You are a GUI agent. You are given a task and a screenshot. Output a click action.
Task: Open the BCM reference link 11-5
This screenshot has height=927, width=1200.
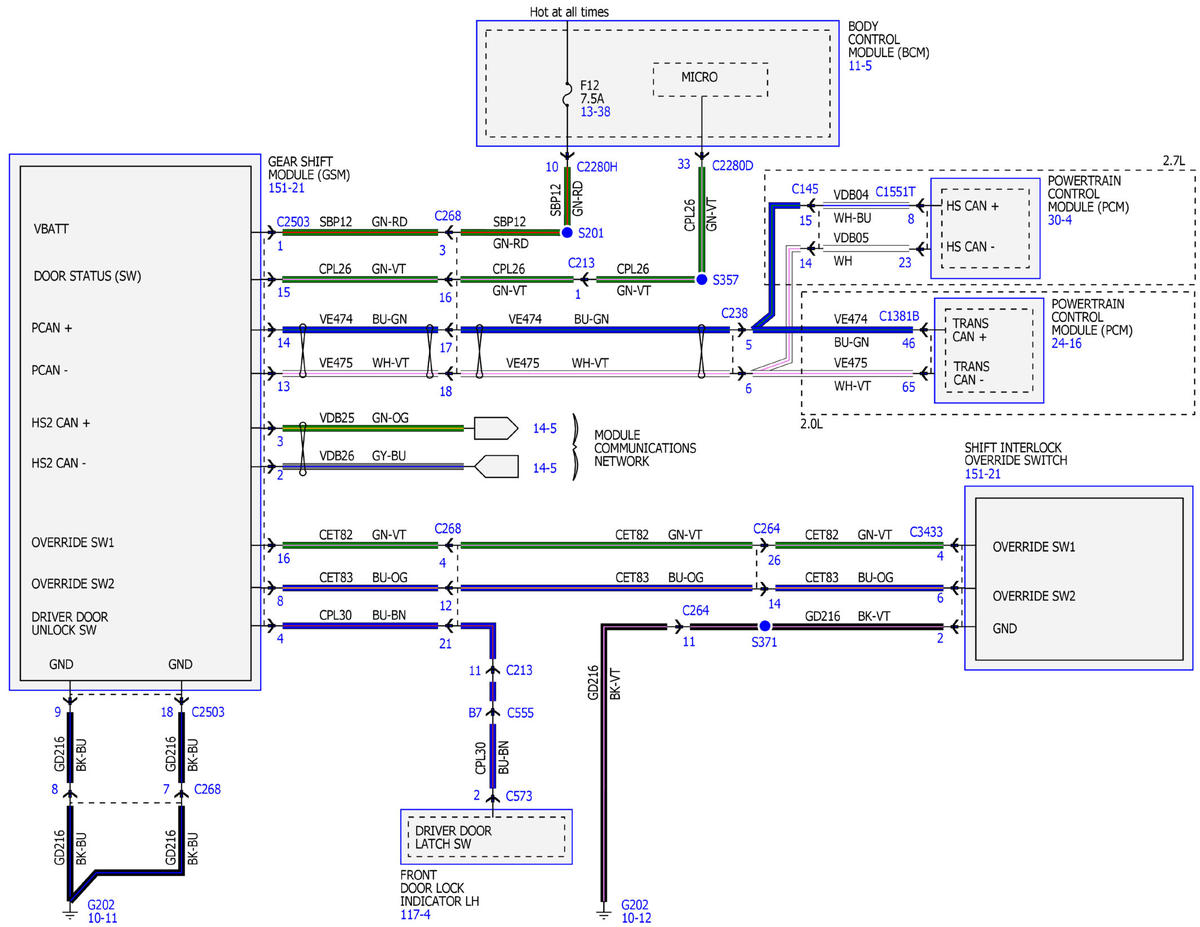[x=860, y=64]
